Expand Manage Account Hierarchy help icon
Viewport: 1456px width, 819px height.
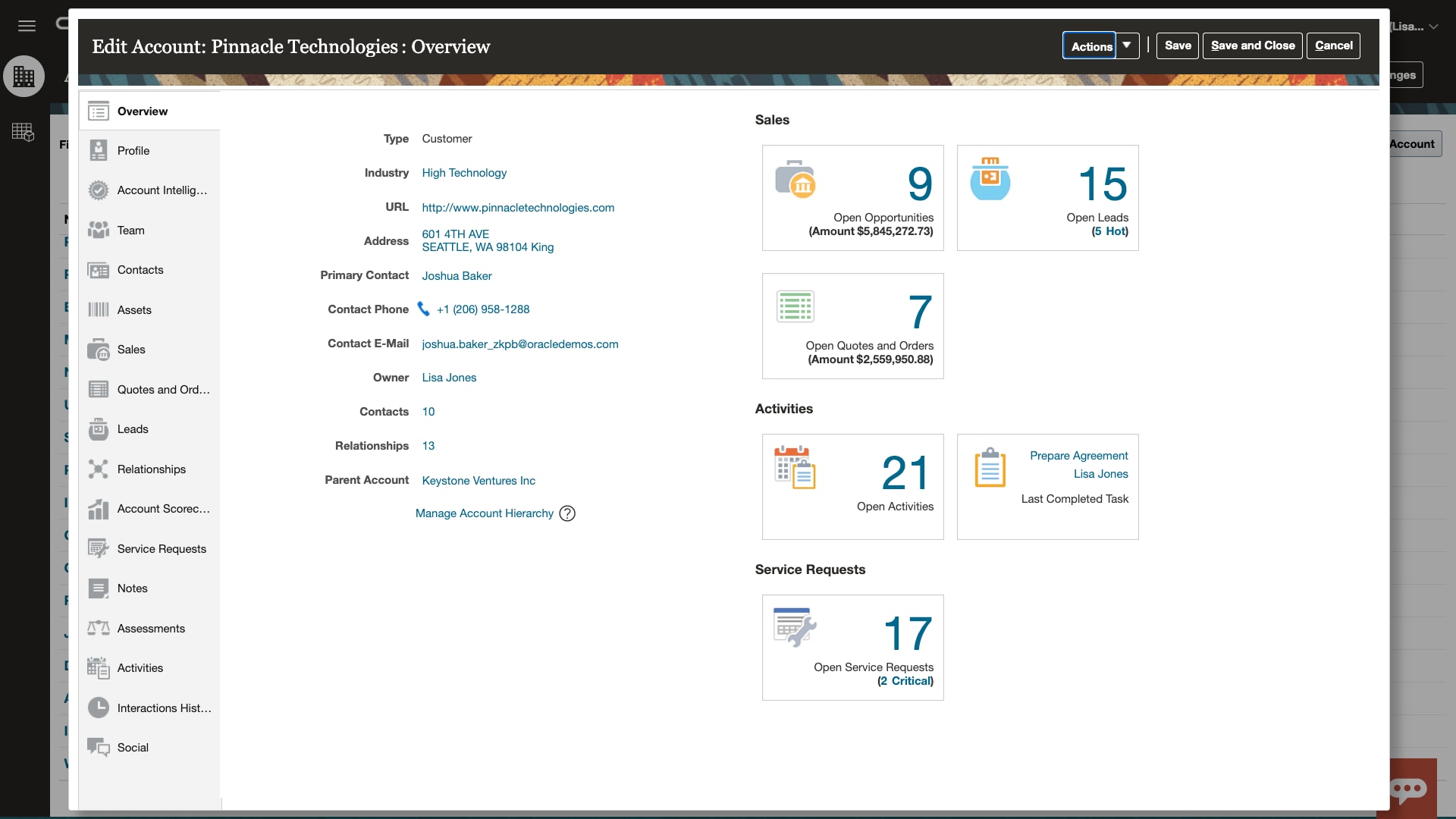[567, 513]
